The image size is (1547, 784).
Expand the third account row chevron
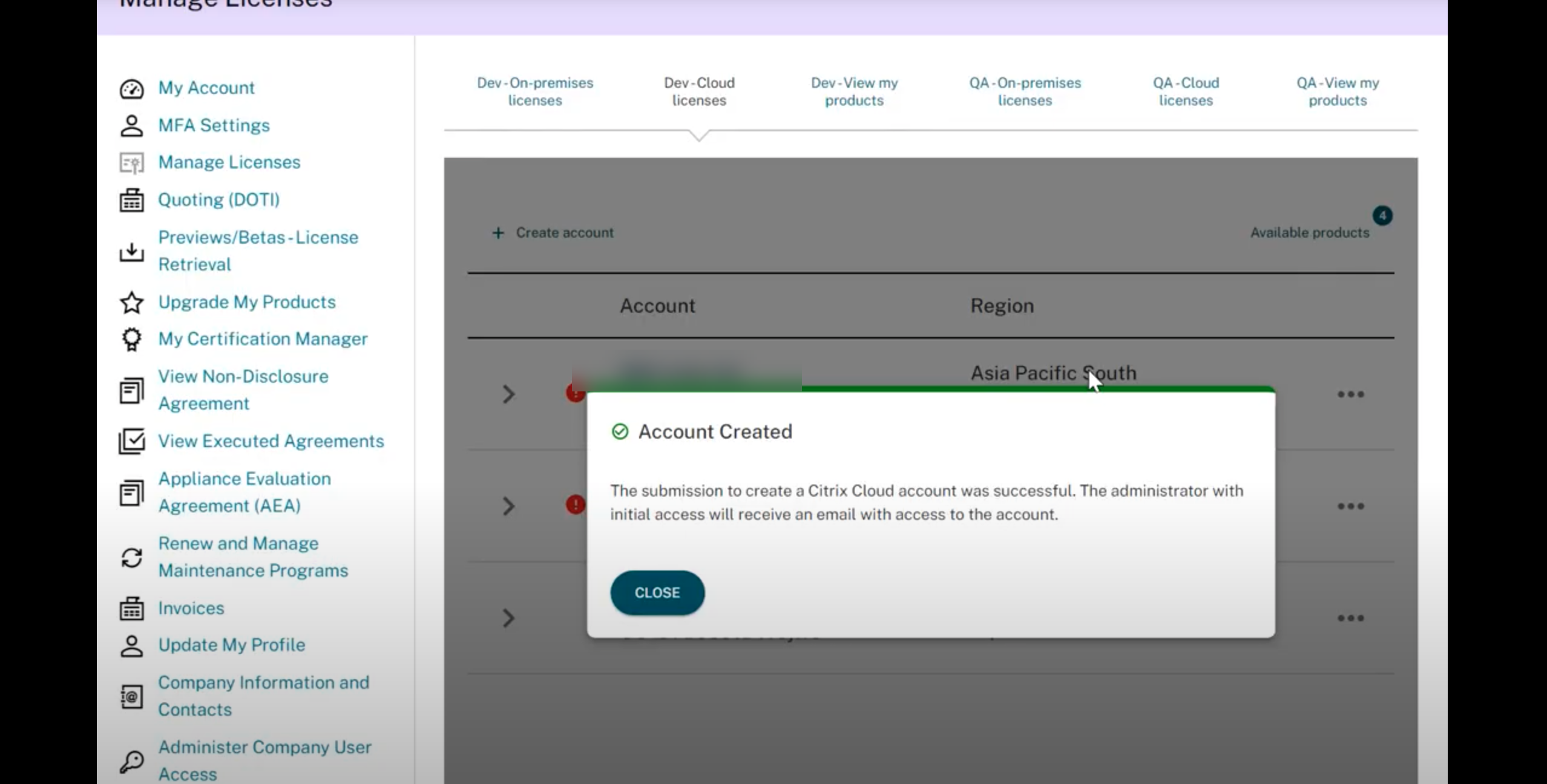(508, 618)
